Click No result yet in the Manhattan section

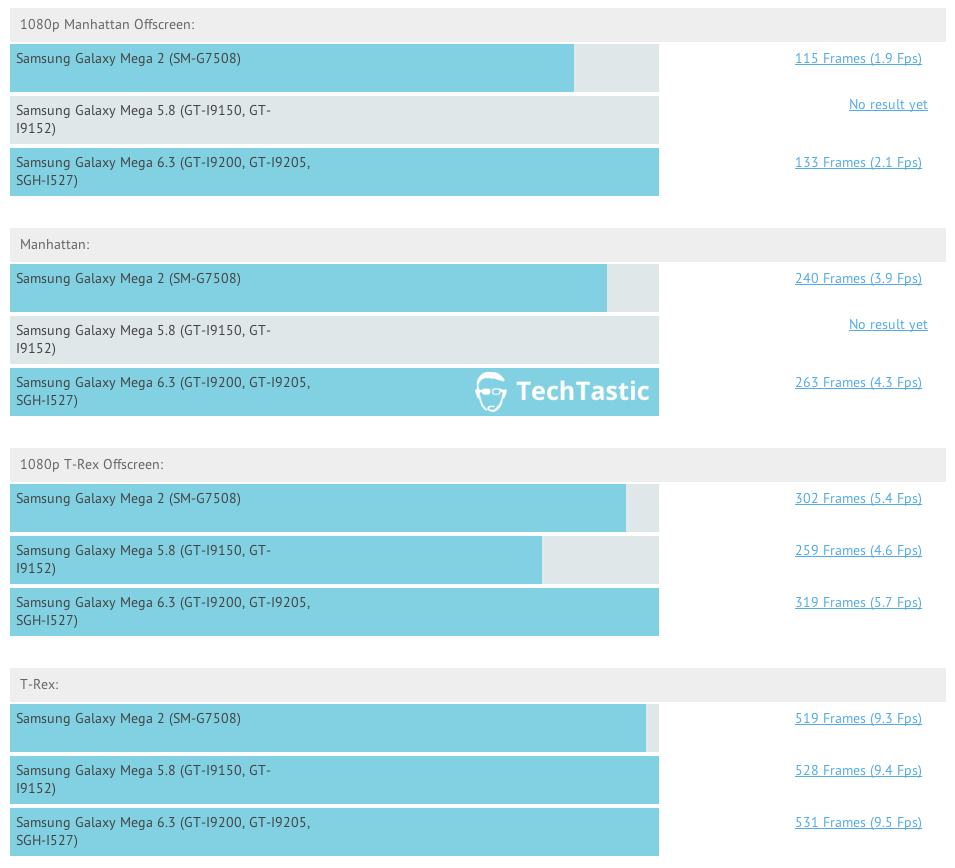tap(888, 325)
